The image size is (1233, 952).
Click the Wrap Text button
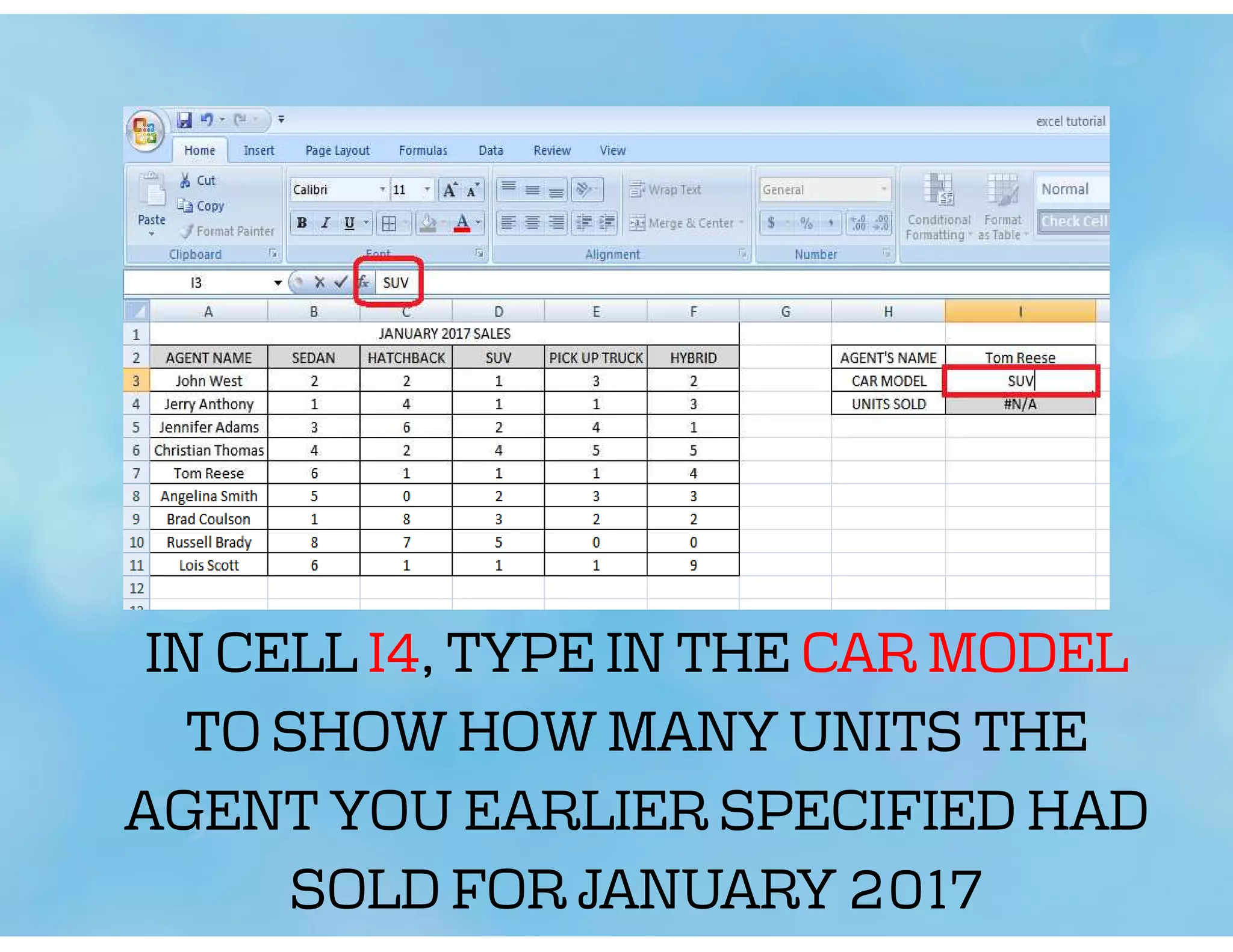tap(666, 190)
